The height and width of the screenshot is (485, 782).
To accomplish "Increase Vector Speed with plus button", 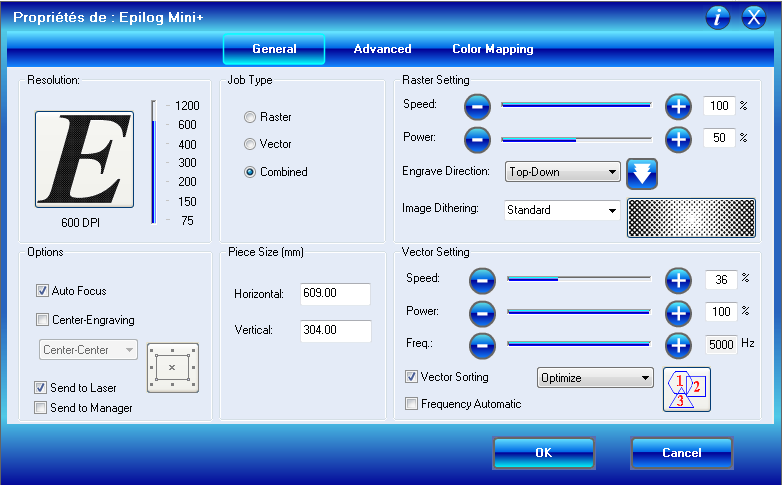I will [678, 280].
